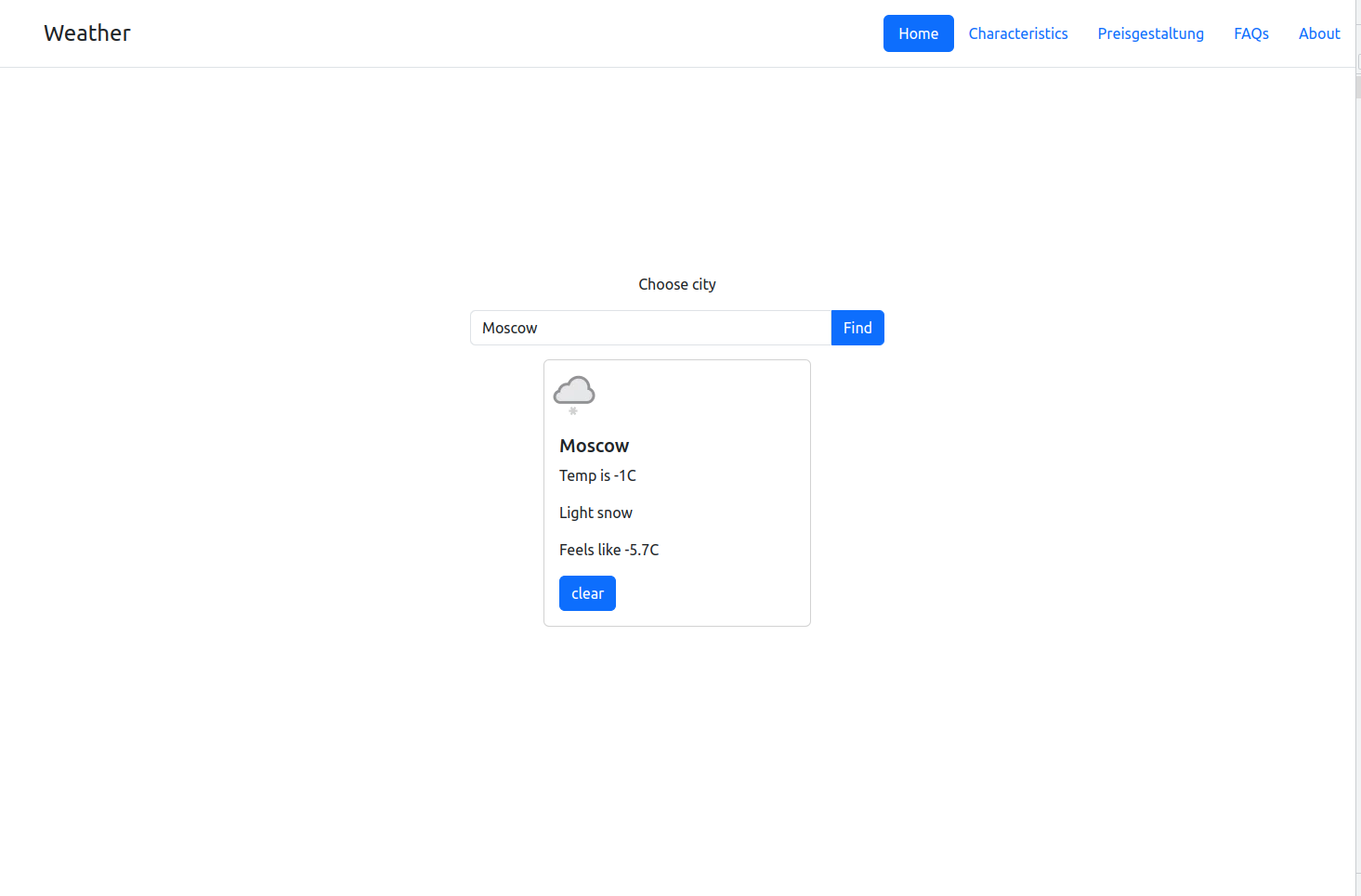The width and height of the screenshot is (1361, 896).
Task: Open the Preisgestaltung nav link
Action: [x=1150, y=33]
